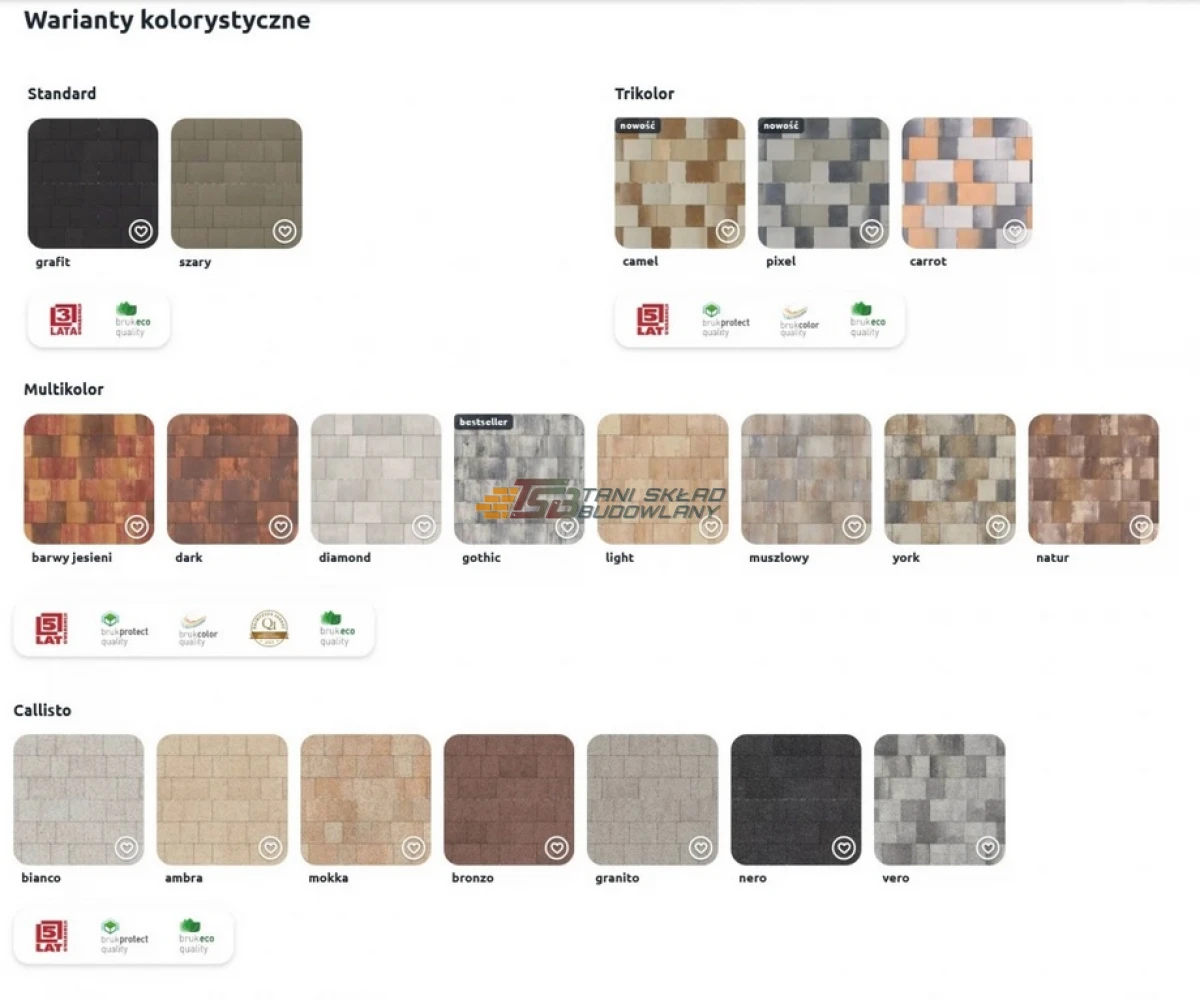Click the ambra label text
Screen dimensions: 1200x1000
click(184, 878)
